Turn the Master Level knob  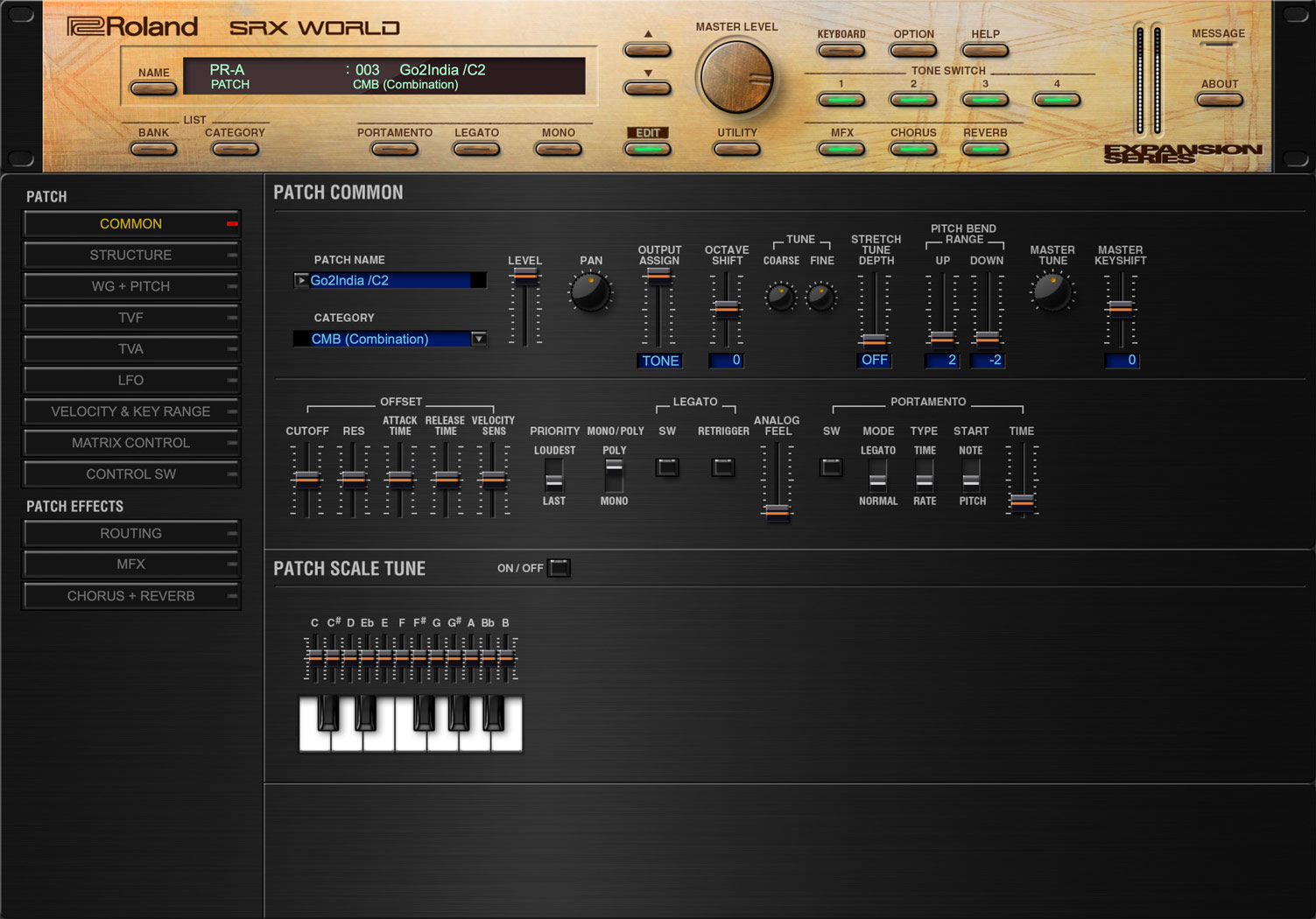[x=736, y=77]
